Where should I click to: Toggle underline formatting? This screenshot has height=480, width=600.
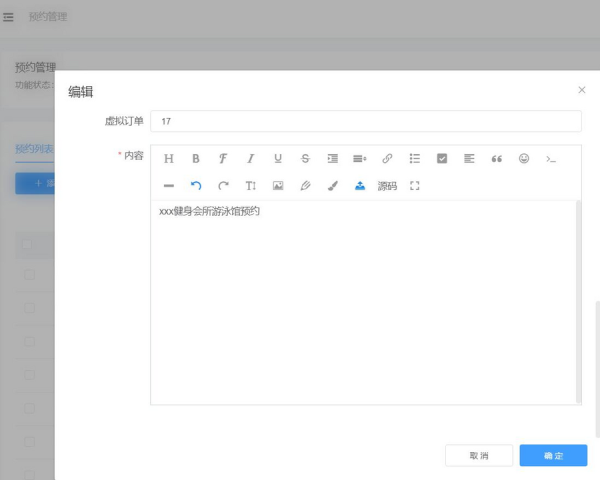(278, 158)
